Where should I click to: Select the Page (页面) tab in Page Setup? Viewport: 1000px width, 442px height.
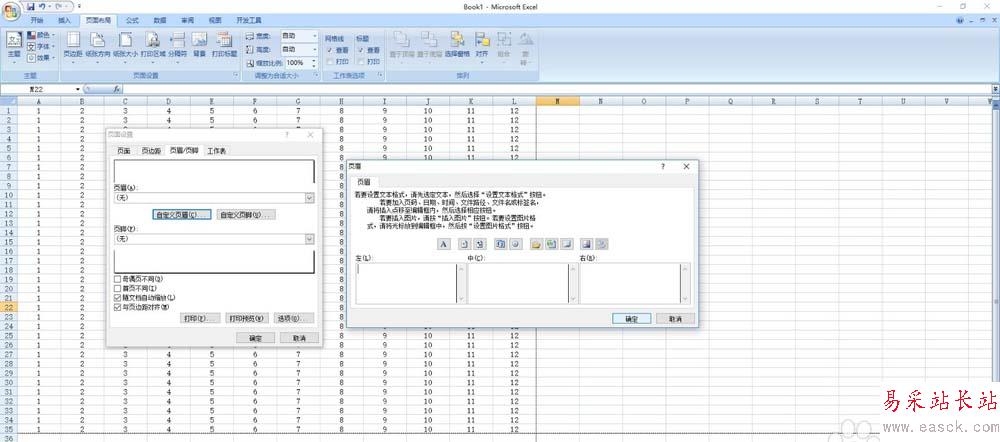click(123, 151)
